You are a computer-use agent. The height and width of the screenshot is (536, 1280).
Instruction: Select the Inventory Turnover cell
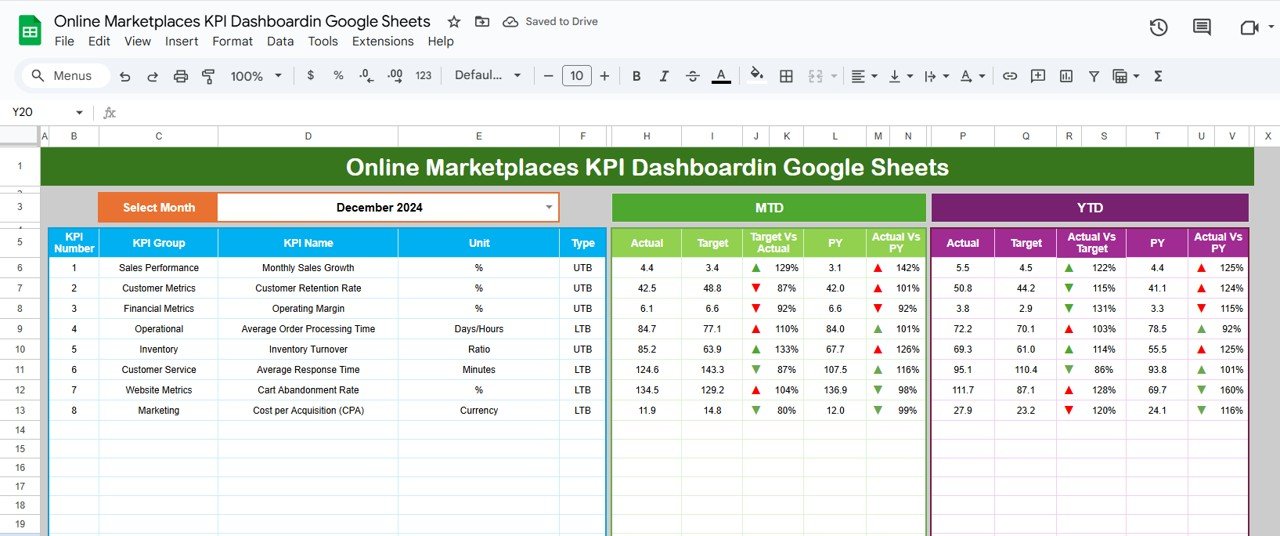(308, 349)
